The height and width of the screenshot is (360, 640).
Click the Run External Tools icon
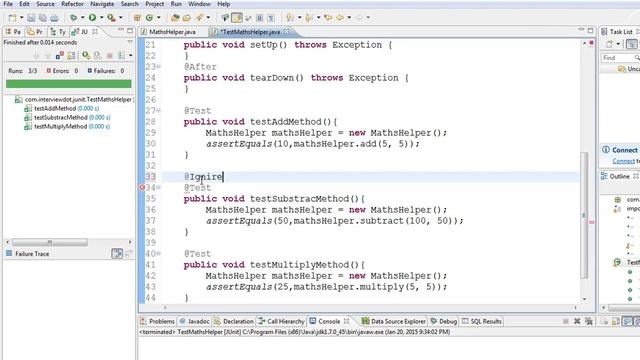[111, 18]
